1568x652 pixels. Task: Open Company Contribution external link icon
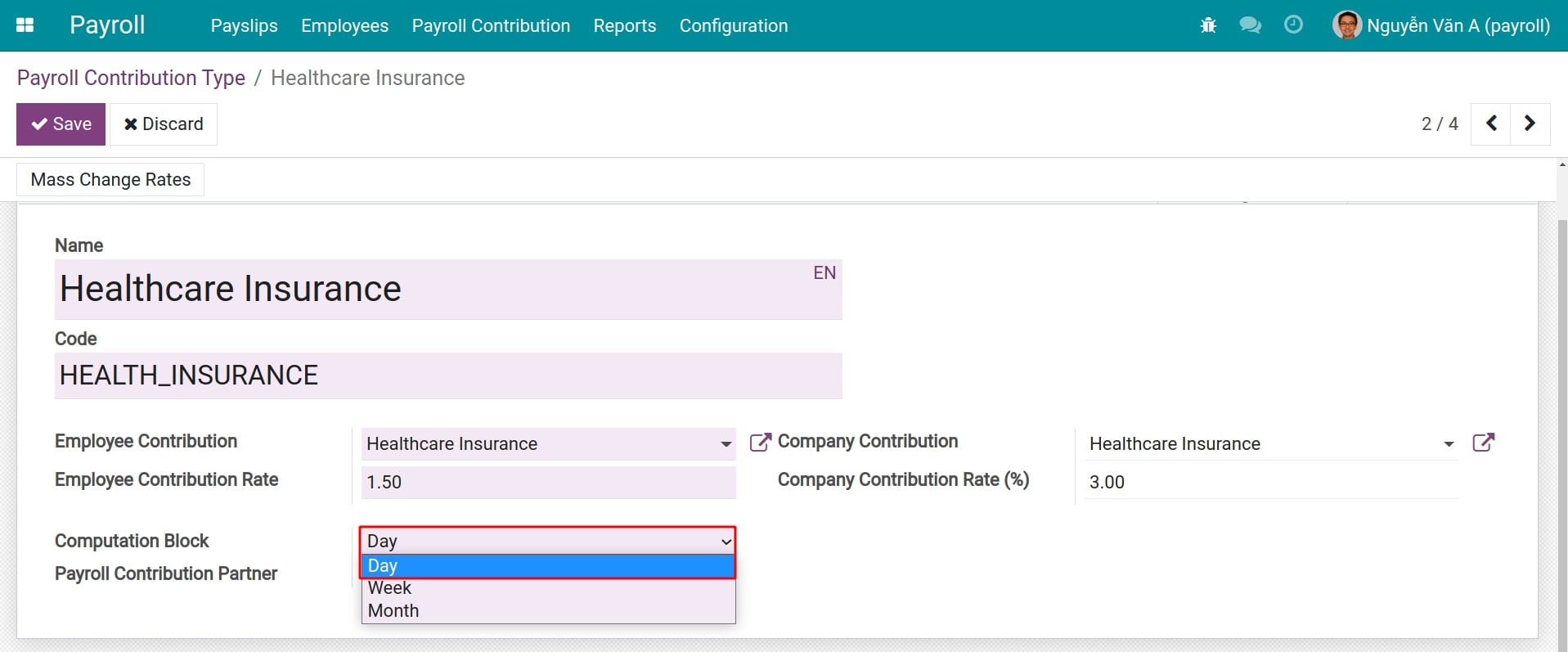tap(1483, 443)
